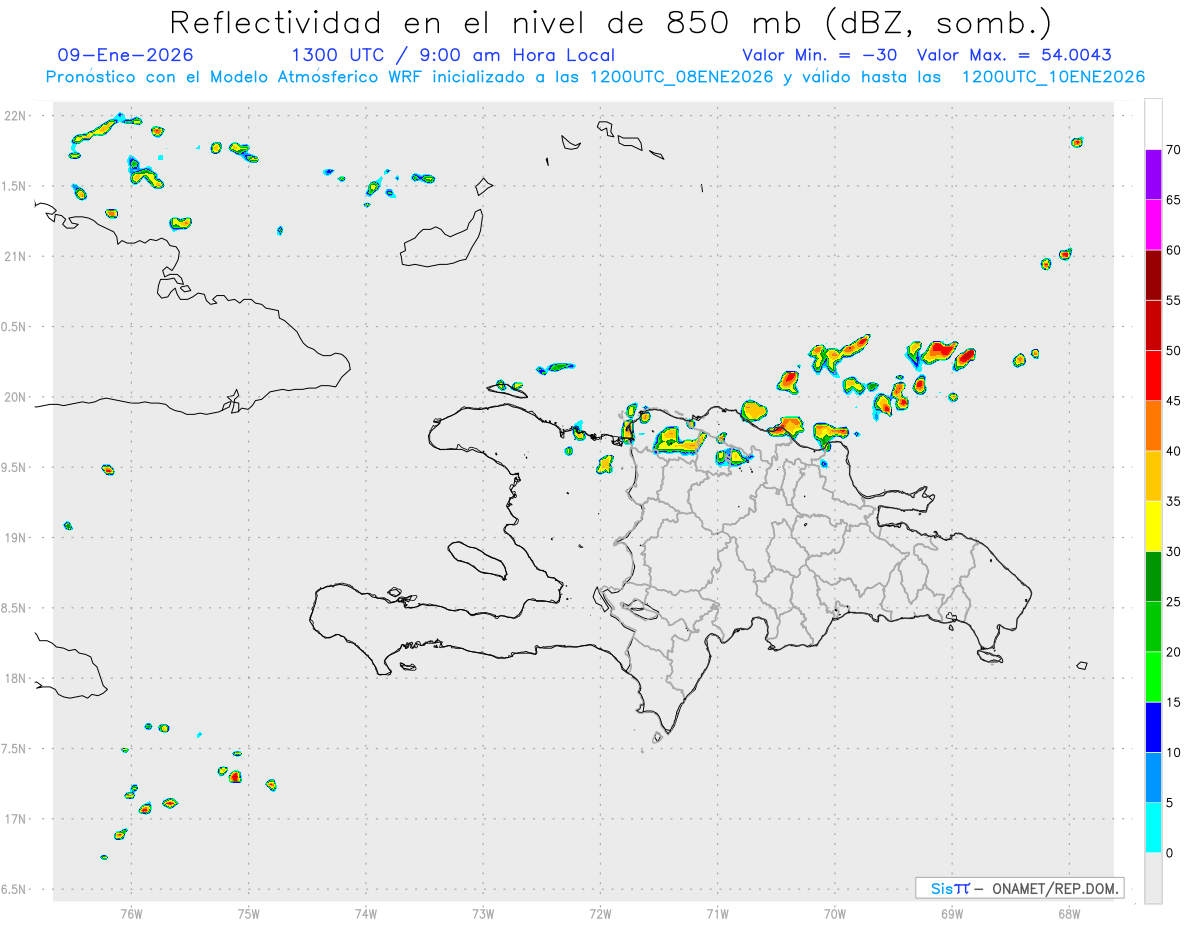Select the maroon 55–60 dBZ colorbar segment
The height and width of the screenshot is (927, 1200).
pyautogui.click(x=1153, y=275)
